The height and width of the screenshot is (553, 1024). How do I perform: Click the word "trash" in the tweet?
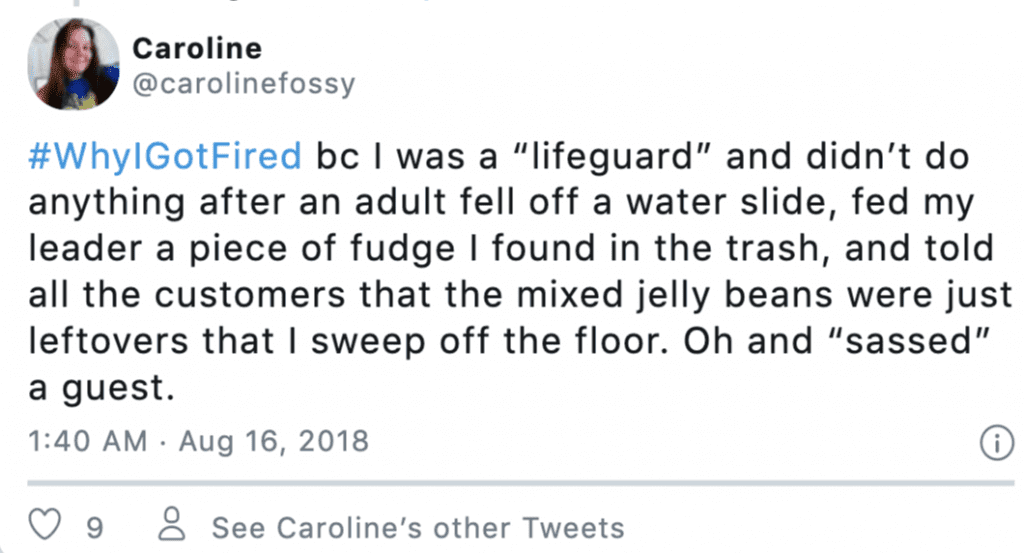point(773,249)
